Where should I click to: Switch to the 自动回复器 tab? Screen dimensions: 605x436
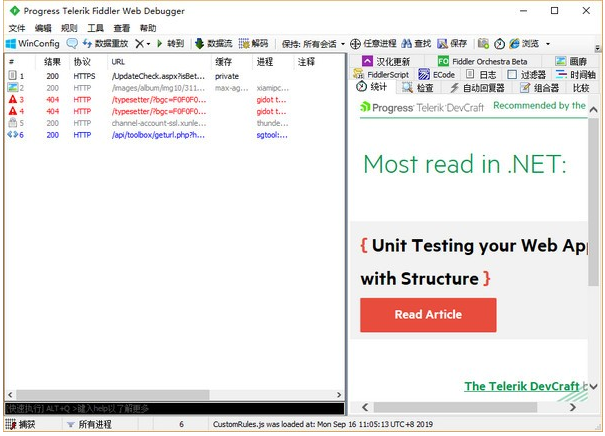click(x=477, y=88)
